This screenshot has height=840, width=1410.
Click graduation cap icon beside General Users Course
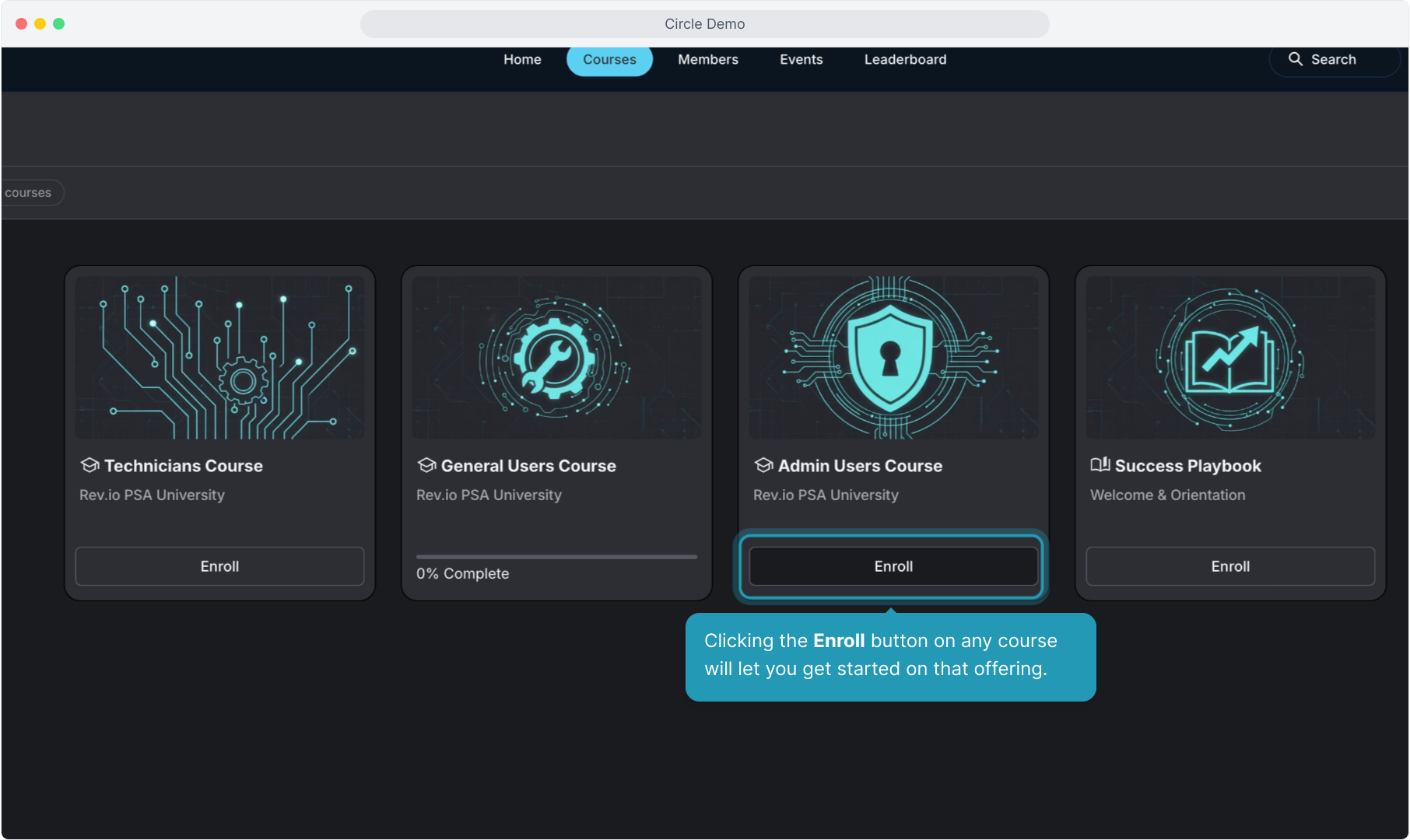(x=426, y=465)
